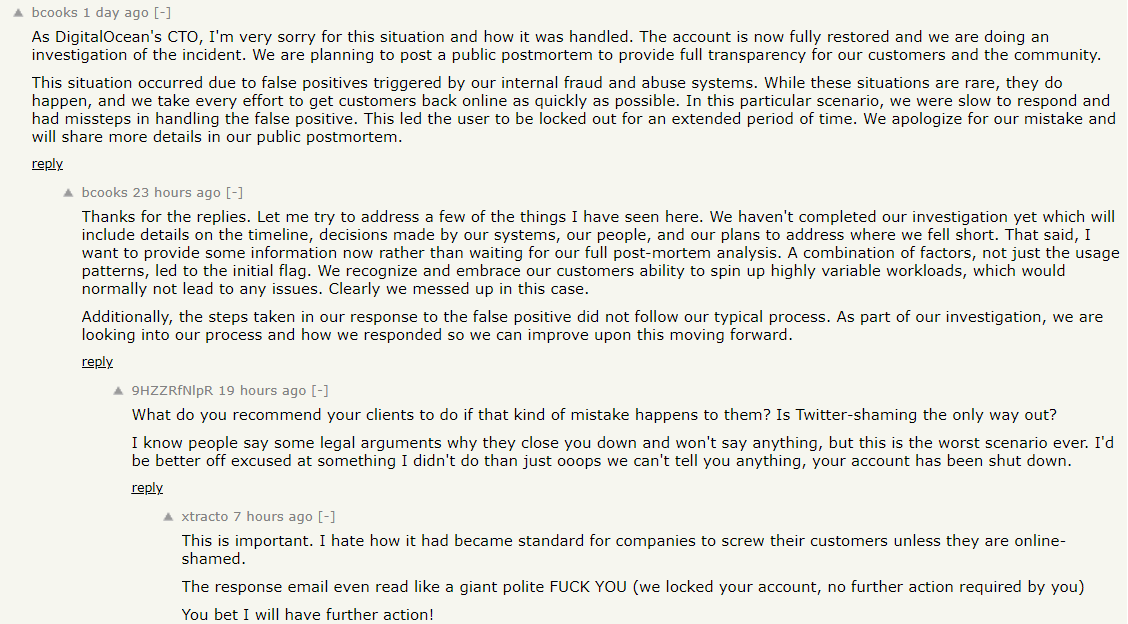Image resolution: width=1128 pixels, height=624 pixels.
Task: Open the "19 hours ago" comment permalink
Action: (x=262, y=390)
